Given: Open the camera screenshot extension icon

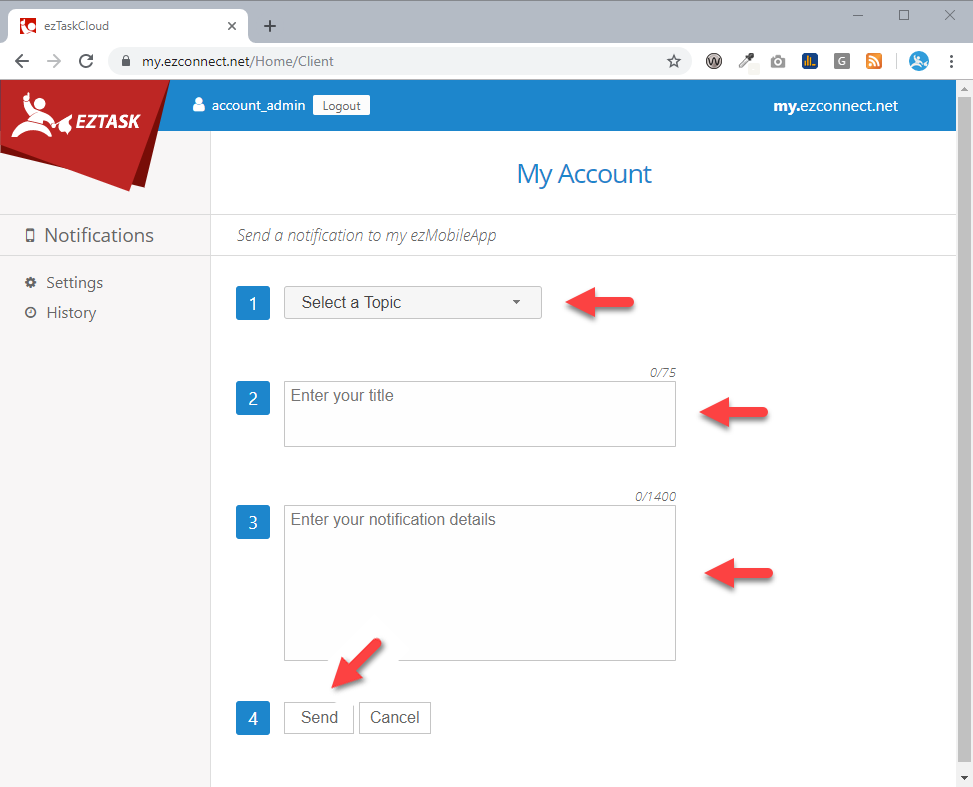Looking at the screenshot, I should [778, 61].
